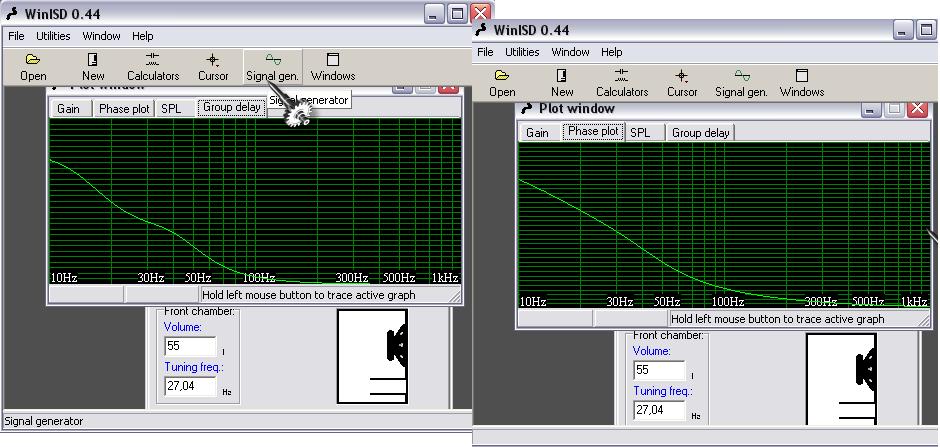940x447 pixels.
Task: Click Volume field in left window front chamber
Action: pyautogui.click(x=190, y=346)
